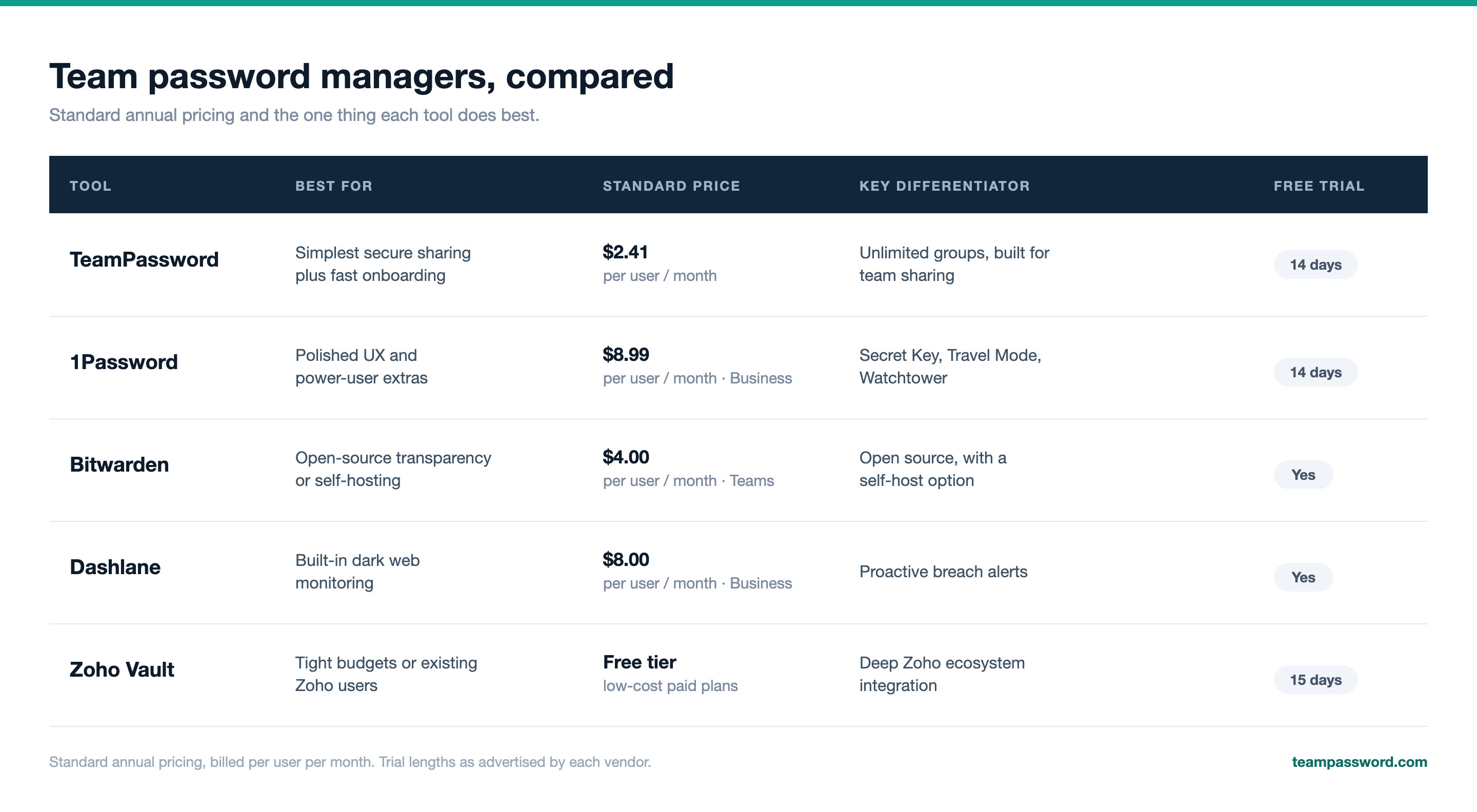Select the 1Password tool name
This screenshot has height=812, width=1477.
pos(124,362)
